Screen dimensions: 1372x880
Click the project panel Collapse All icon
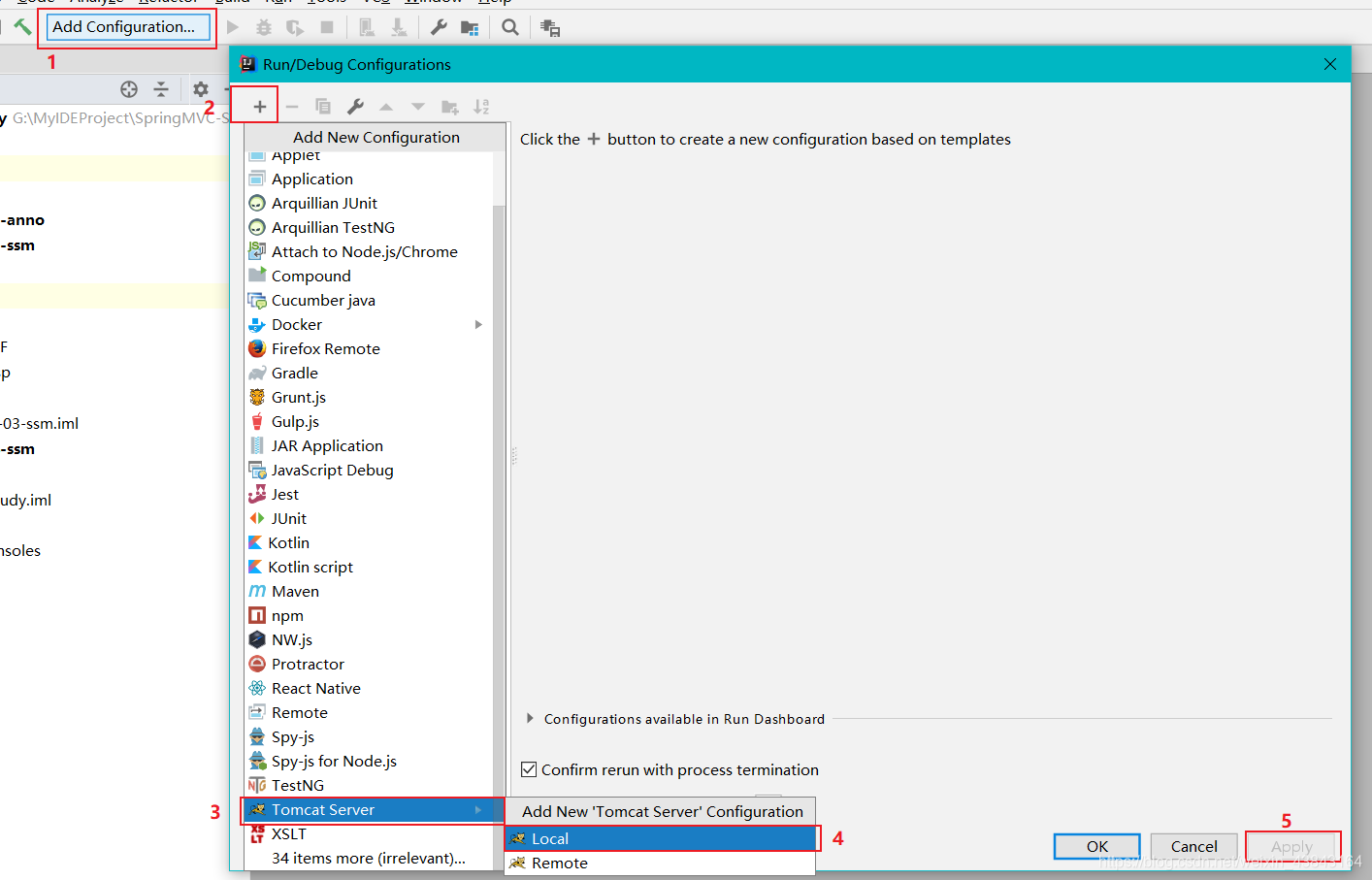(x=161, y=89)
